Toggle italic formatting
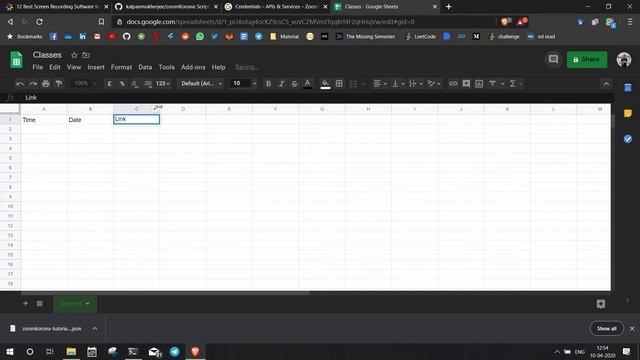Viewport: 640px width, 360px height. [281, 84]
